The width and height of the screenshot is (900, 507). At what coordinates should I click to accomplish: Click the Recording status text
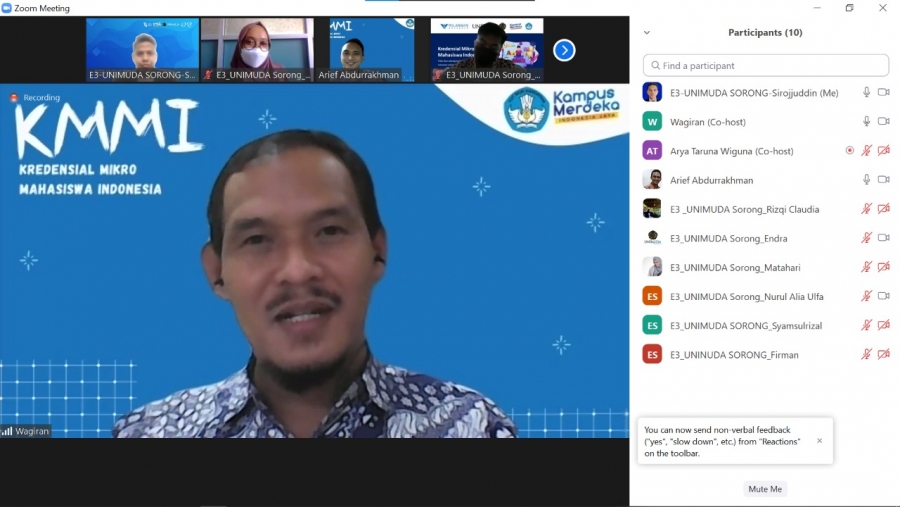pos(41,98)
